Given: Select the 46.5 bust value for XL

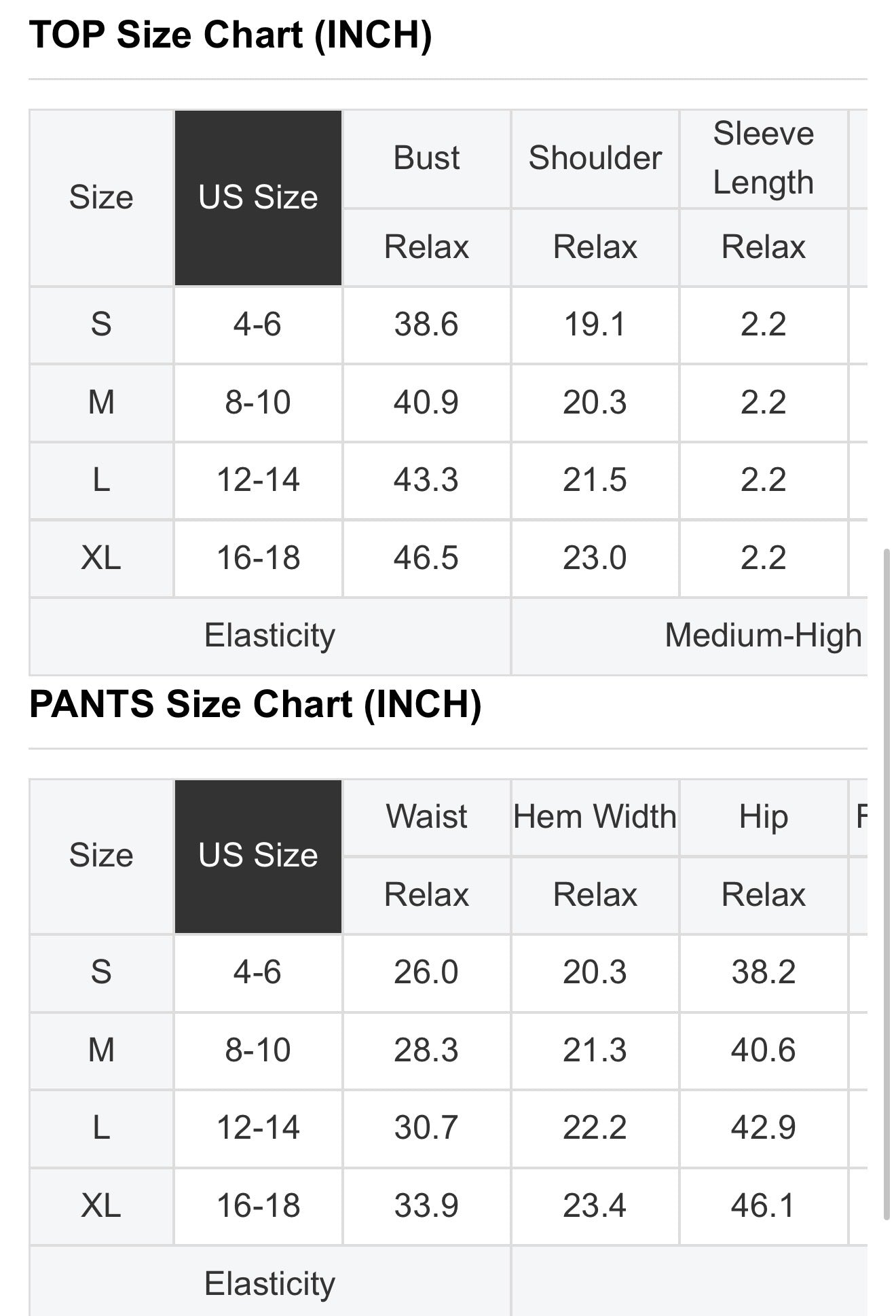Looking at the screenshot, I should [x=426, y=558].
